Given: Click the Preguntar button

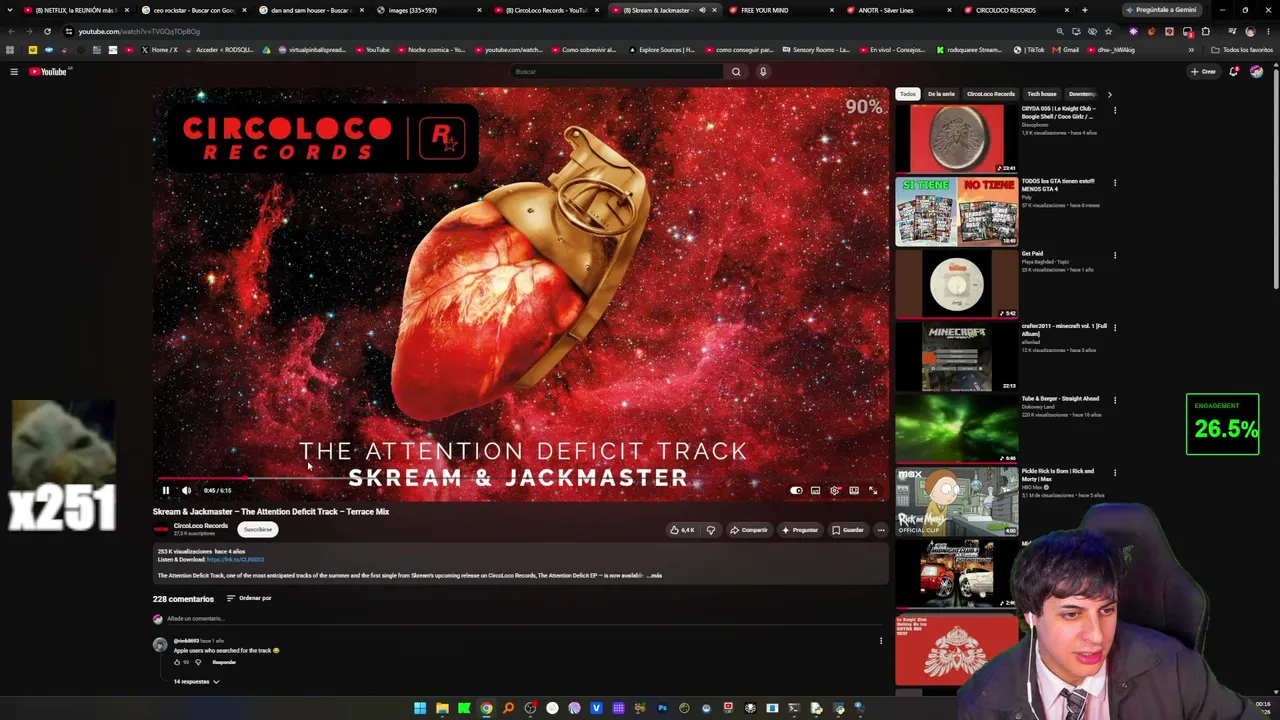Looking at the screenshot, I should point(800,530).
